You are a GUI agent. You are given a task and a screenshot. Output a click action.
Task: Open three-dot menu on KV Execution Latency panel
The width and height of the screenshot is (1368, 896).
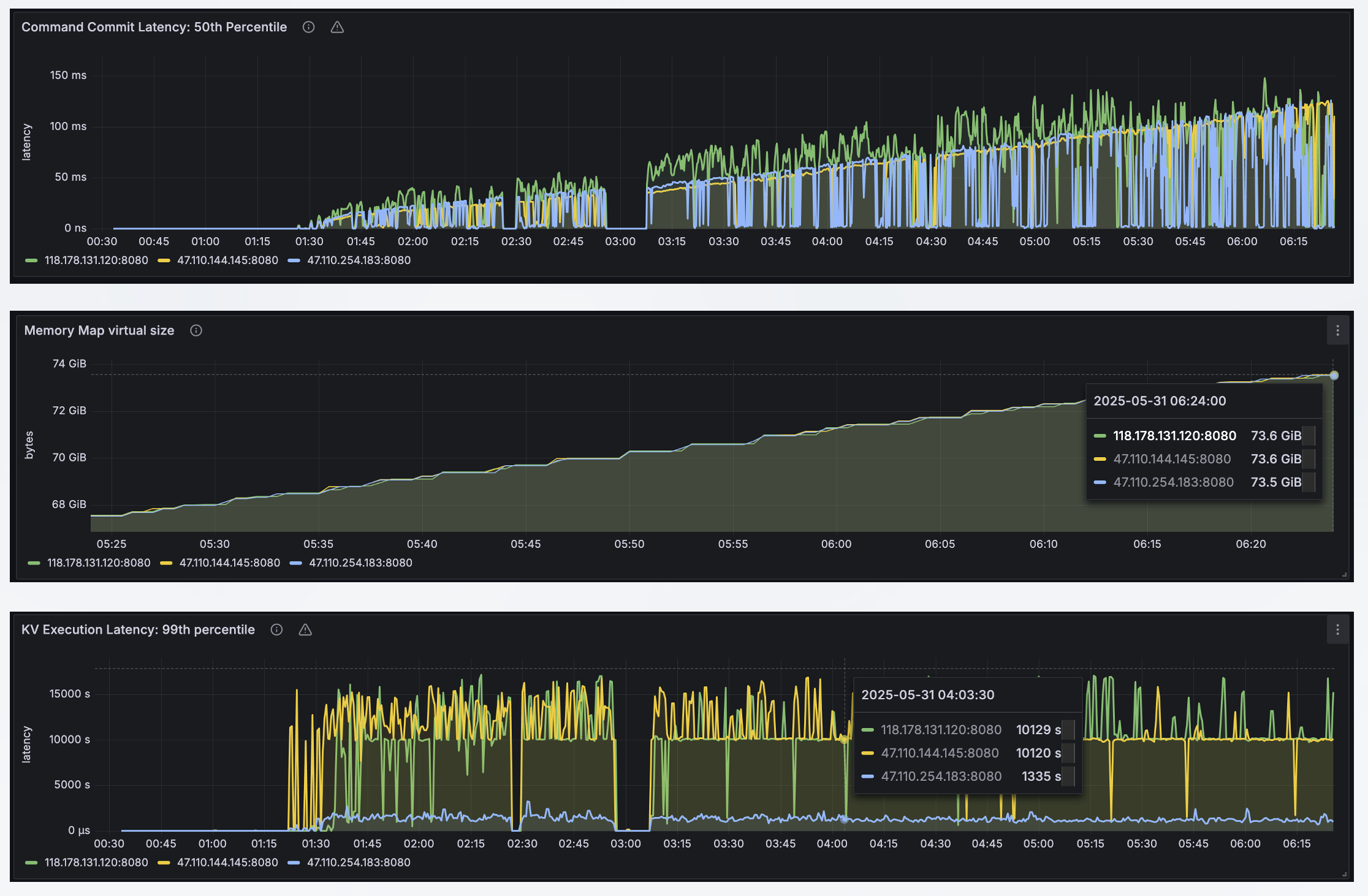(x=1337, y=629)
